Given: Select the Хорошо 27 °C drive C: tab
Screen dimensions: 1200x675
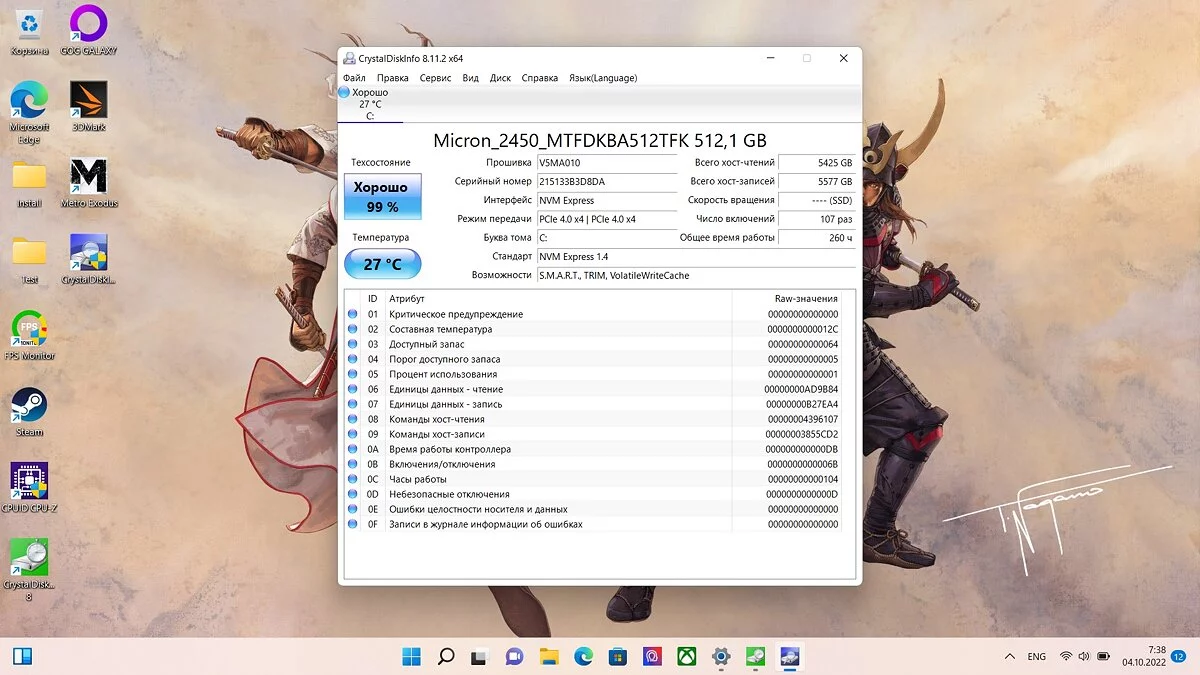Looking at the screenshot, I should point(370,104).
